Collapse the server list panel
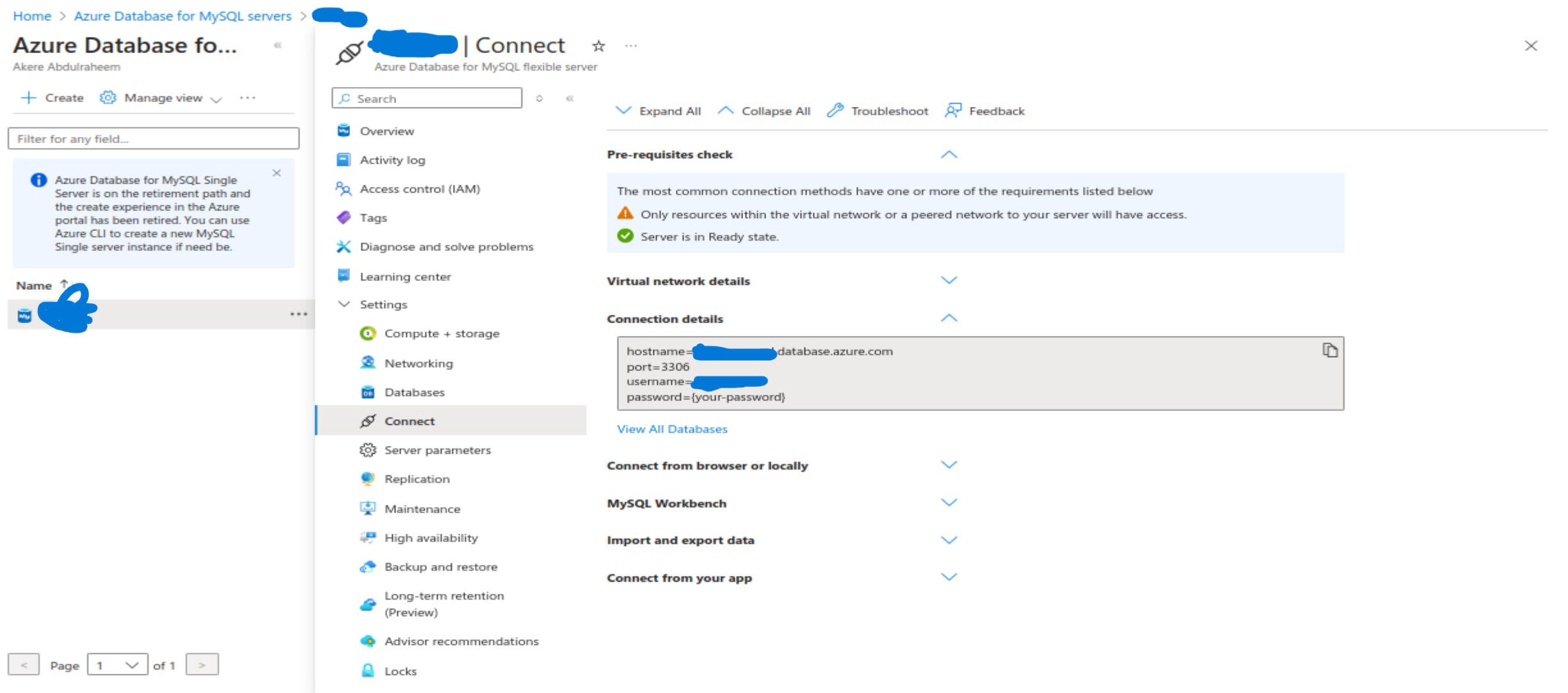The image size is (1568, 693). 278,45
